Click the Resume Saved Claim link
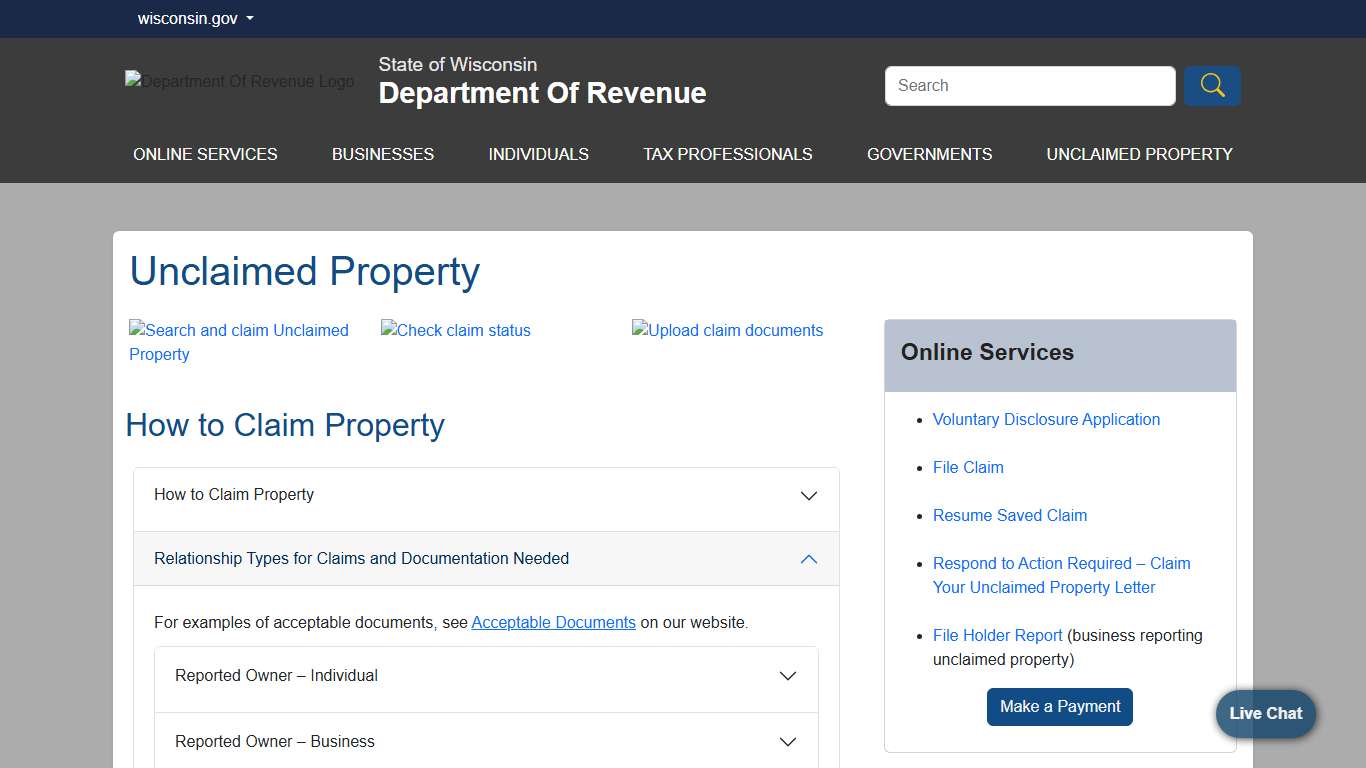 point(1009,515)
